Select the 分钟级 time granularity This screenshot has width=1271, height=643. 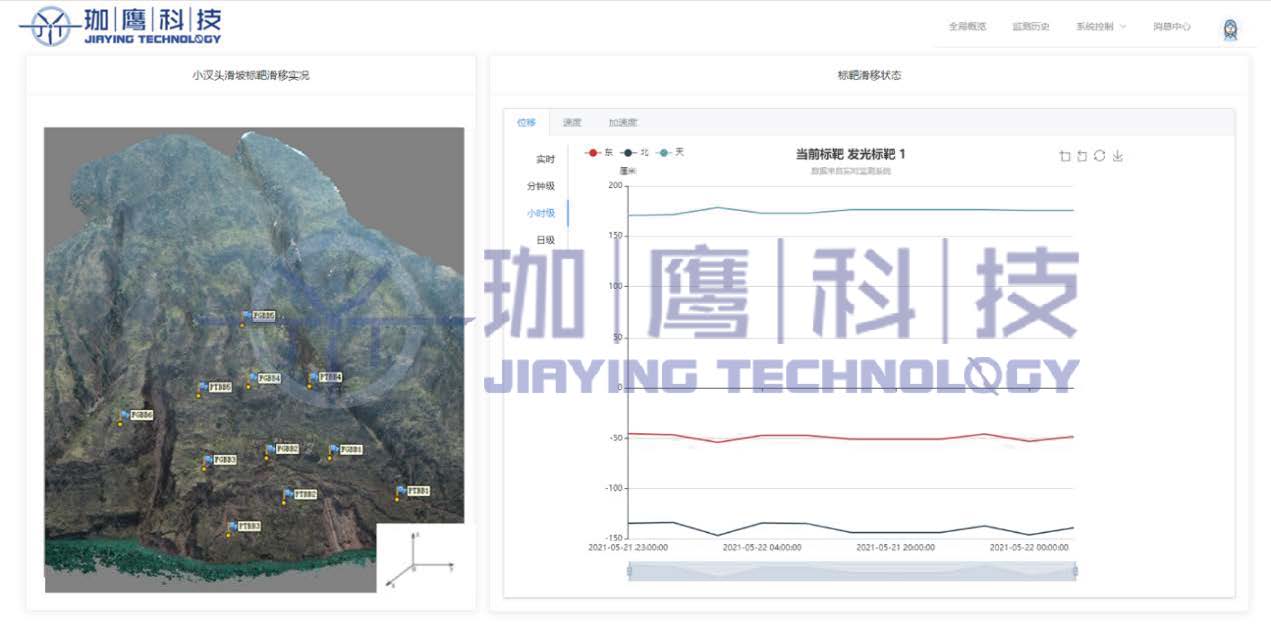click(540, 186)
